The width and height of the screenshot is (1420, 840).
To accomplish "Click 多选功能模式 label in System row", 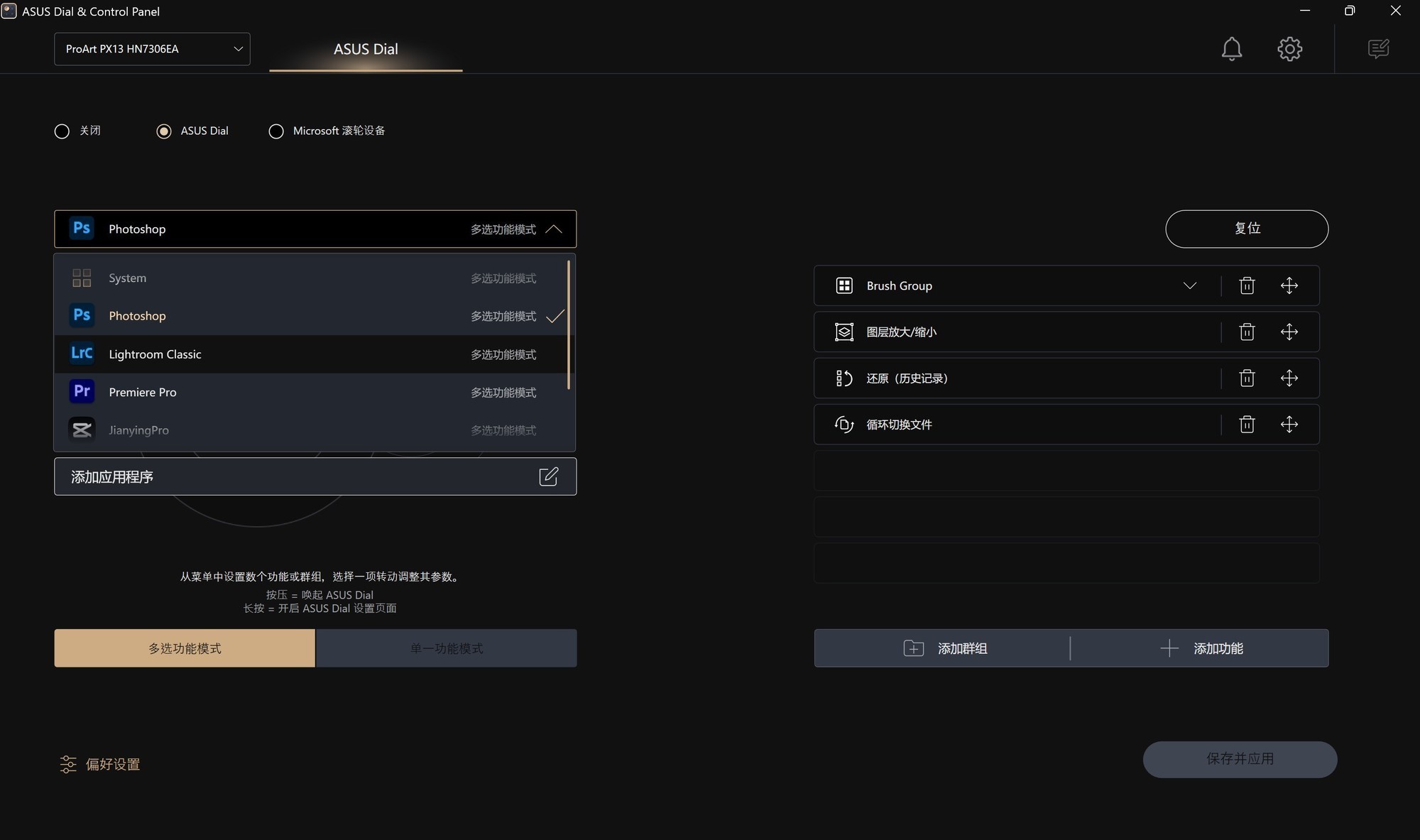I will point(503,278).
